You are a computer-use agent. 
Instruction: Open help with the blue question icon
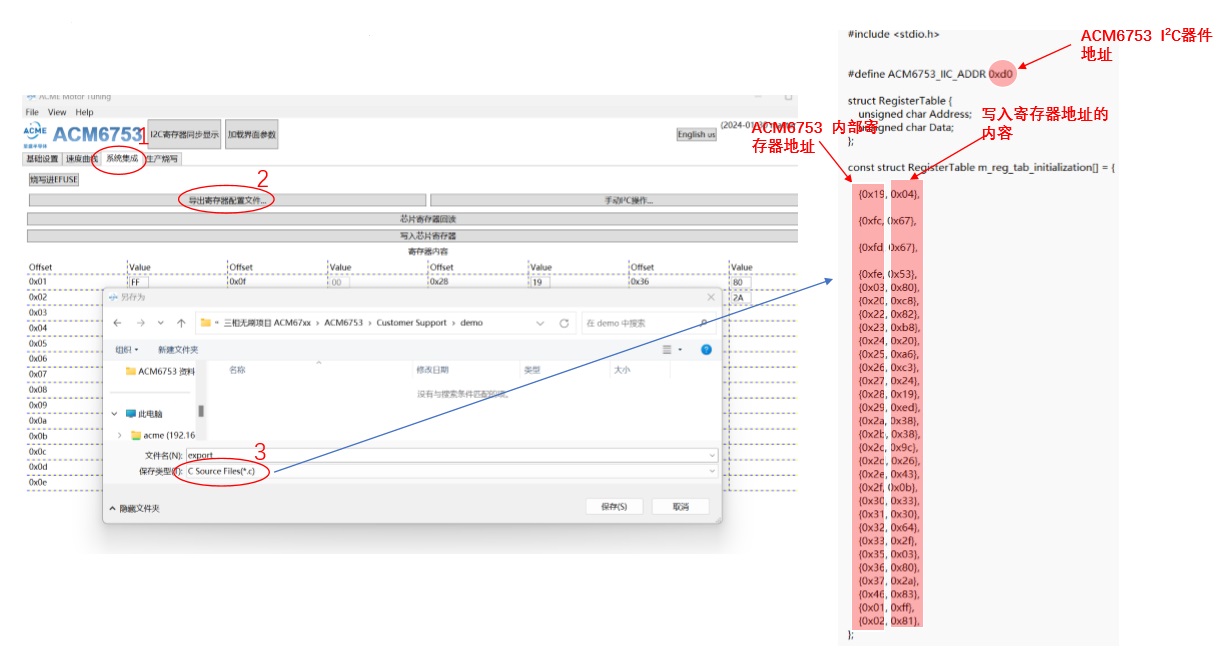[x=706, y=350]
